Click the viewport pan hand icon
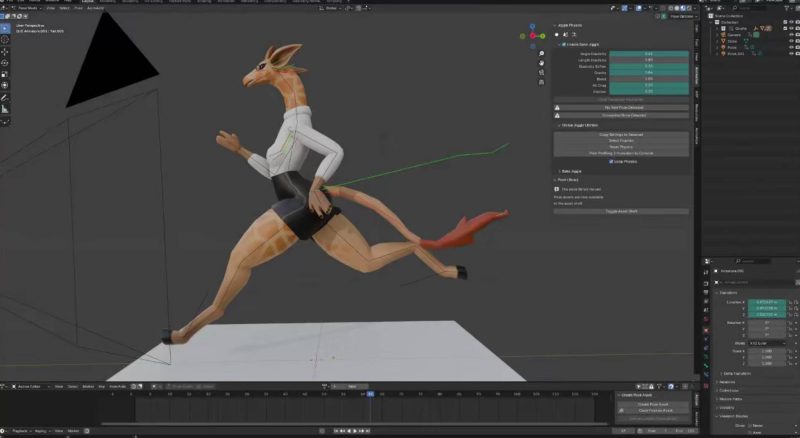 click(541, 63)
